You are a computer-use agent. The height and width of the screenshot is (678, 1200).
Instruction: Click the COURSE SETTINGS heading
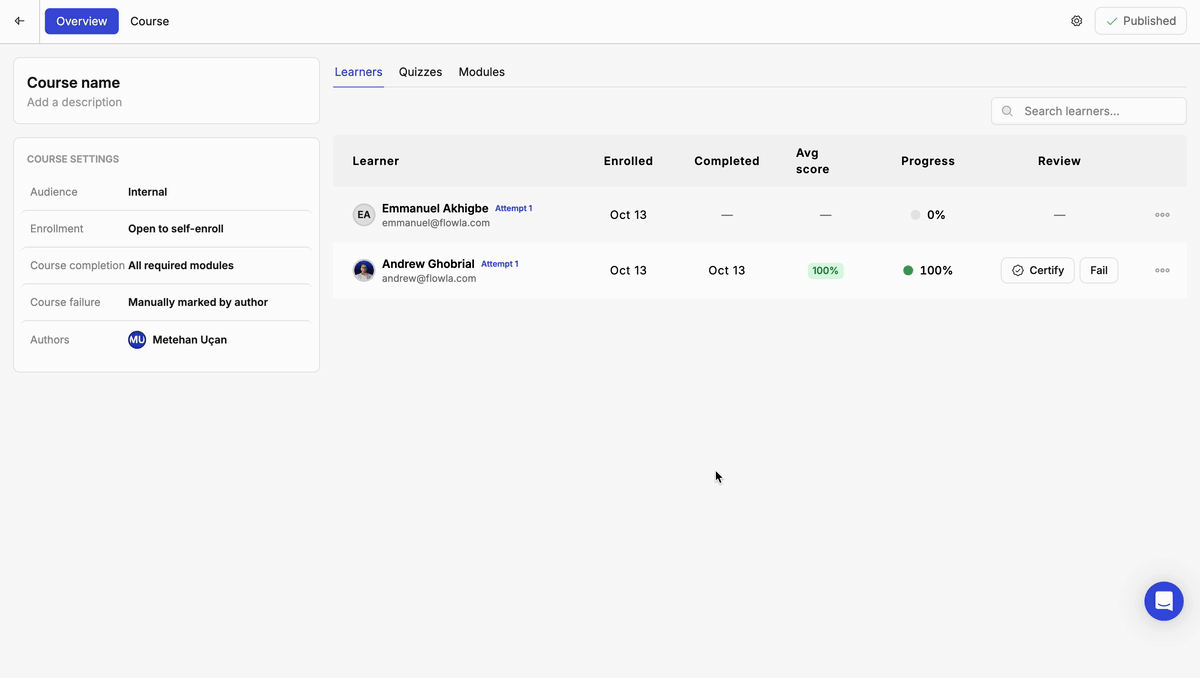click(x=73, y=159)
